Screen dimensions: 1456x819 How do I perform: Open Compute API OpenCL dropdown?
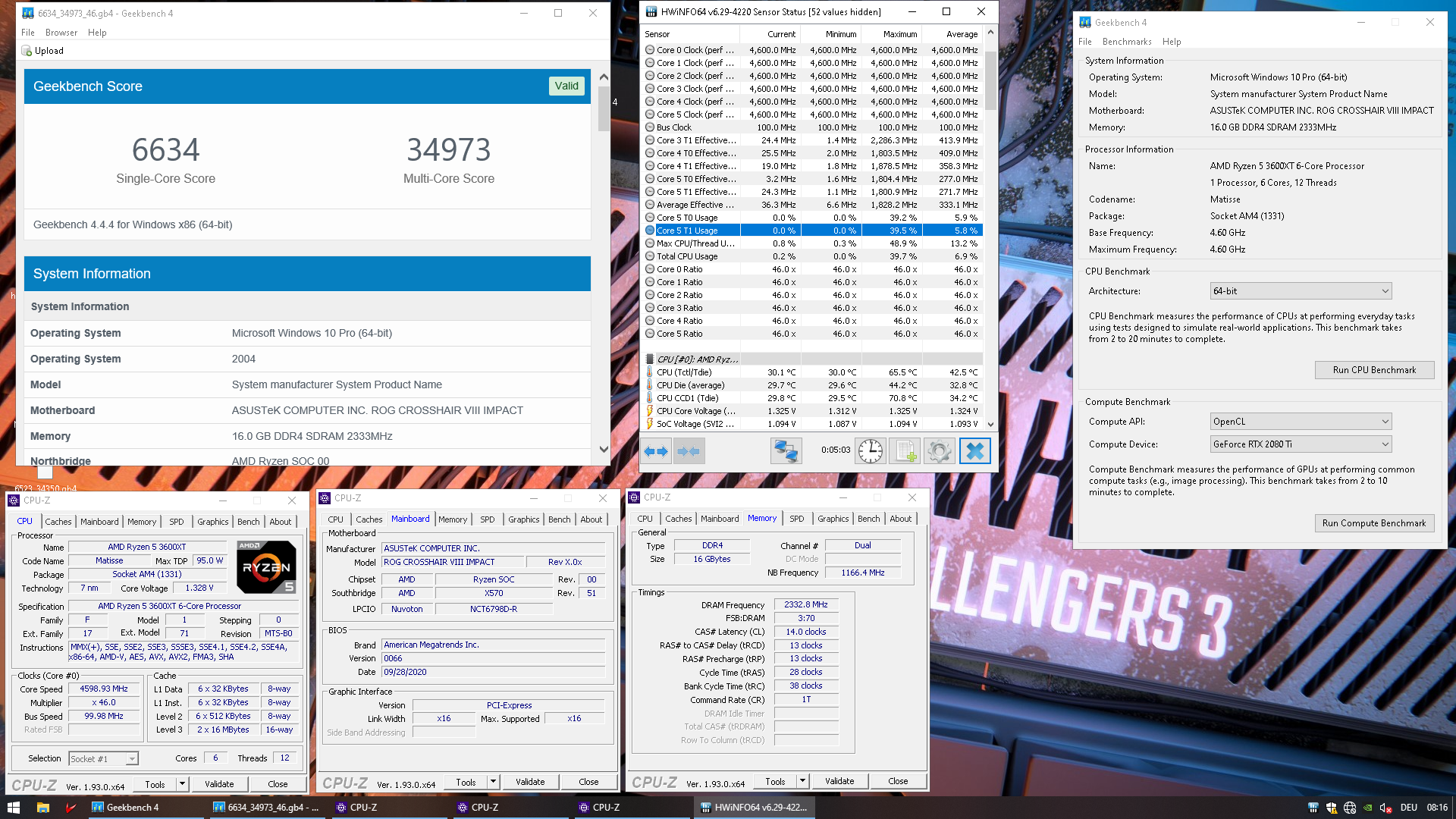pyautogui.click(x=1301, y=422)
